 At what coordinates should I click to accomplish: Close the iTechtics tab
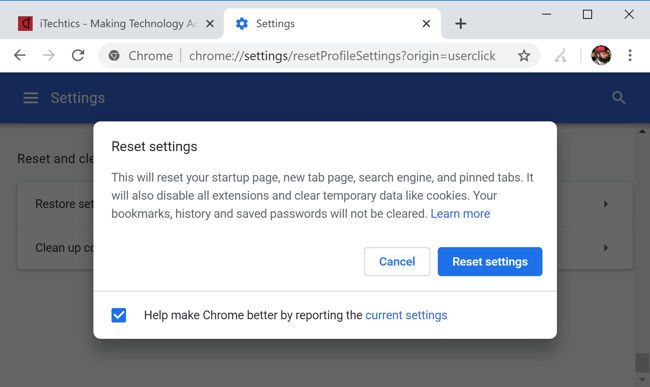tap(210, 24)
